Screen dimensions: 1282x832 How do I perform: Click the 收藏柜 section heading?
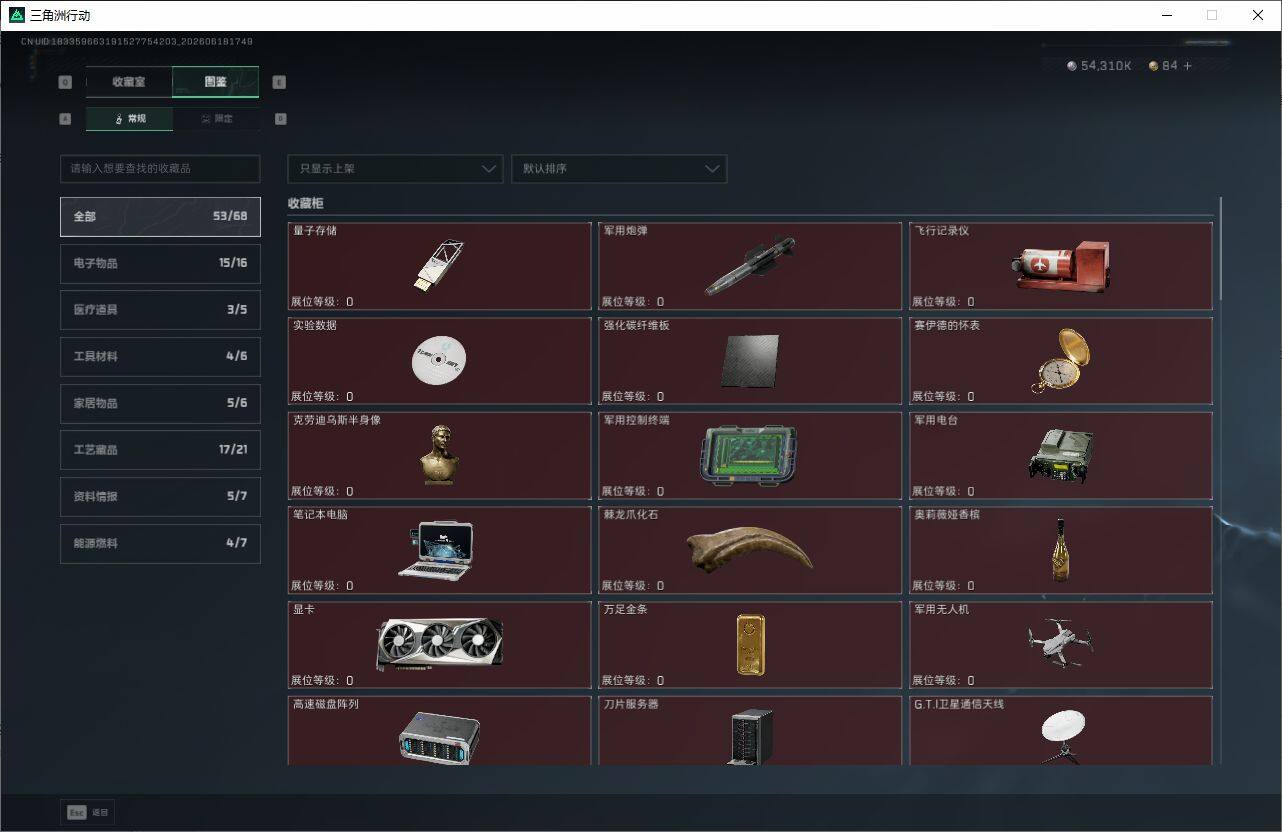(306, 203)
